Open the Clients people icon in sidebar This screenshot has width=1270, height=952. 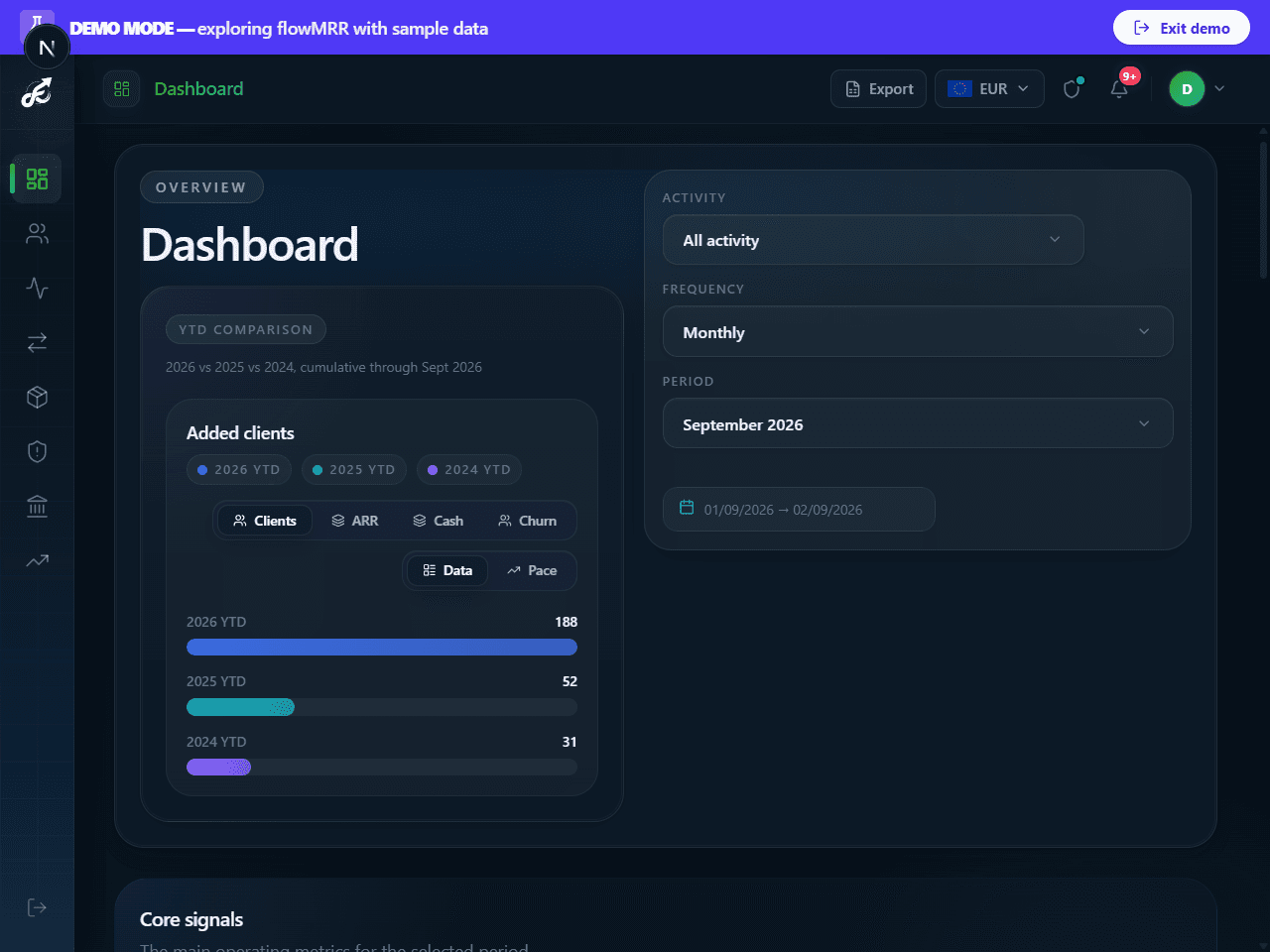click(x=37, y=234)
